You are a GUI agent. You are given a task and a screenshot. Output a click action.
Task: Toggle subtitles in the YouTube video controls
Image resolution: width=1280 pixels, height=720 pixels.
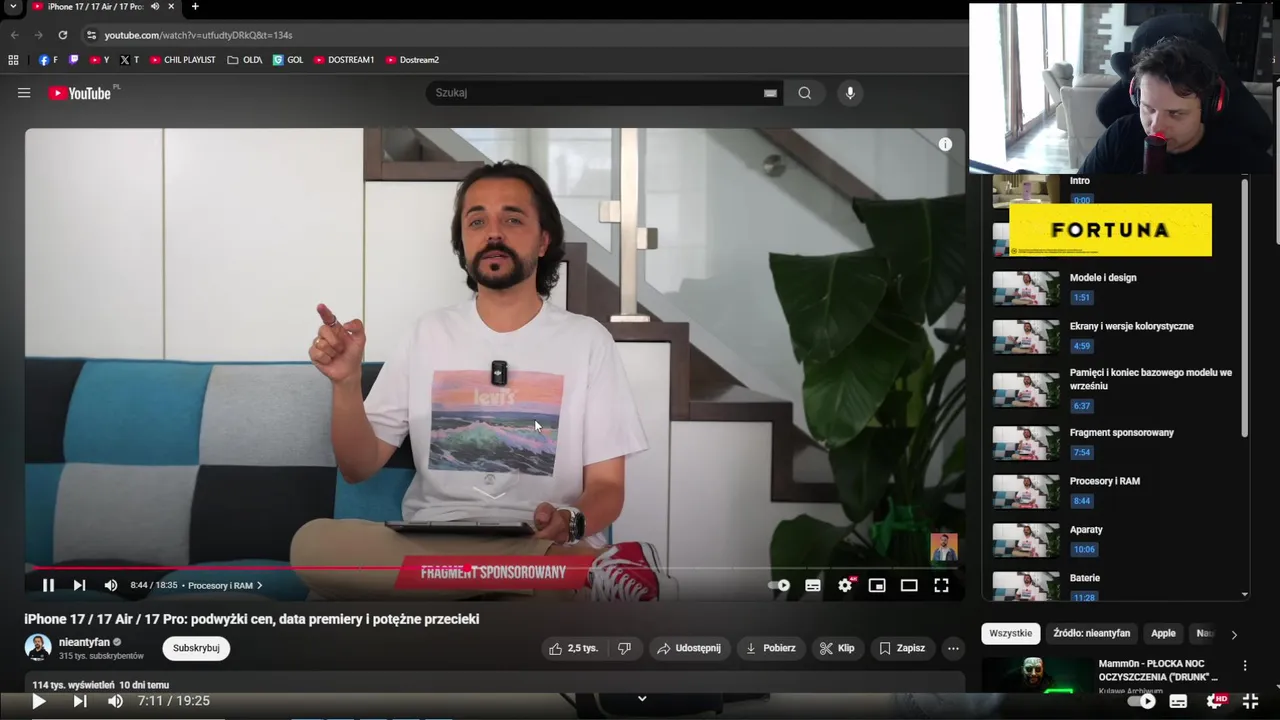[813, 585]
